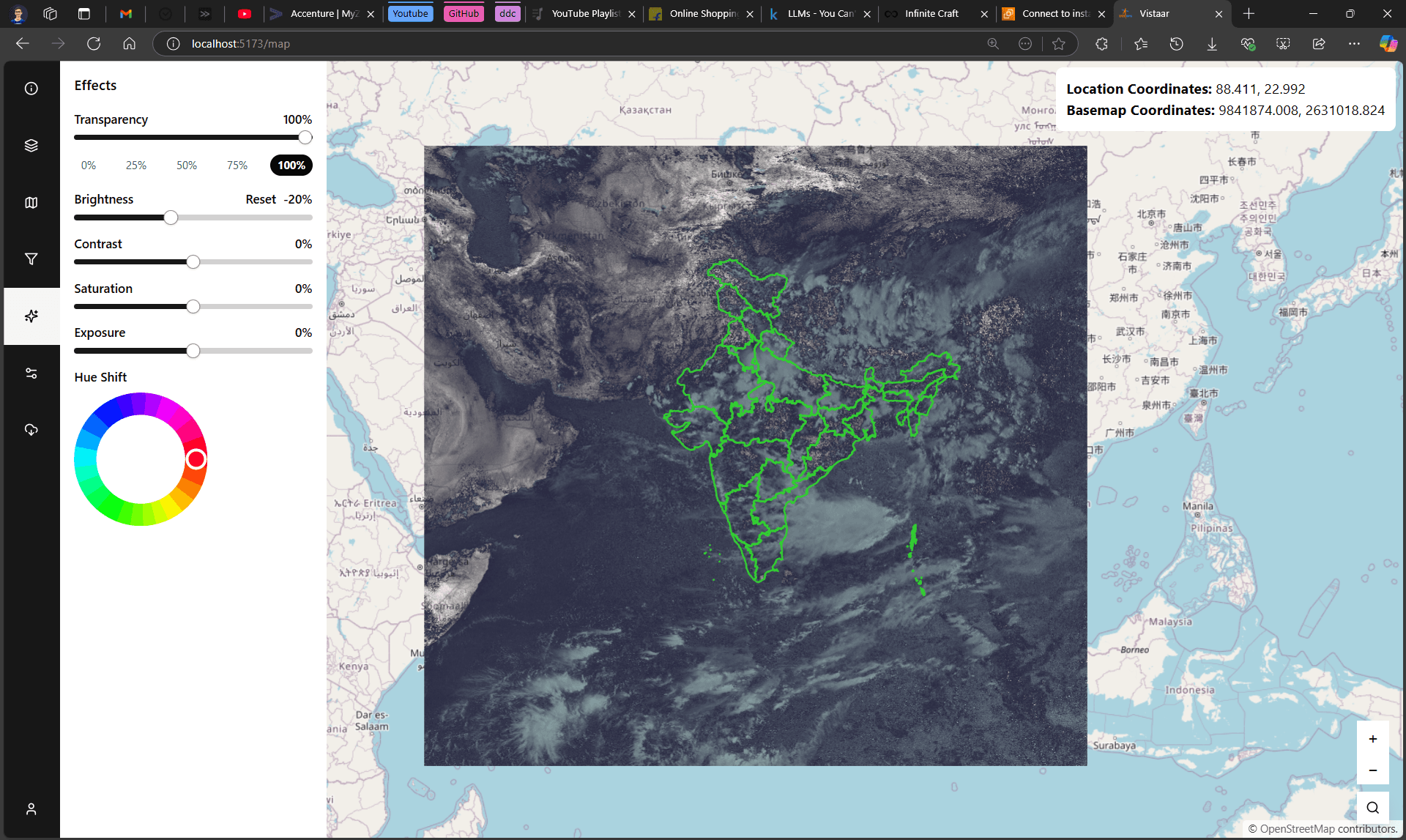Open the info panel icon in sidebar
Screen dimensions: 1406x840
[31, 89]
